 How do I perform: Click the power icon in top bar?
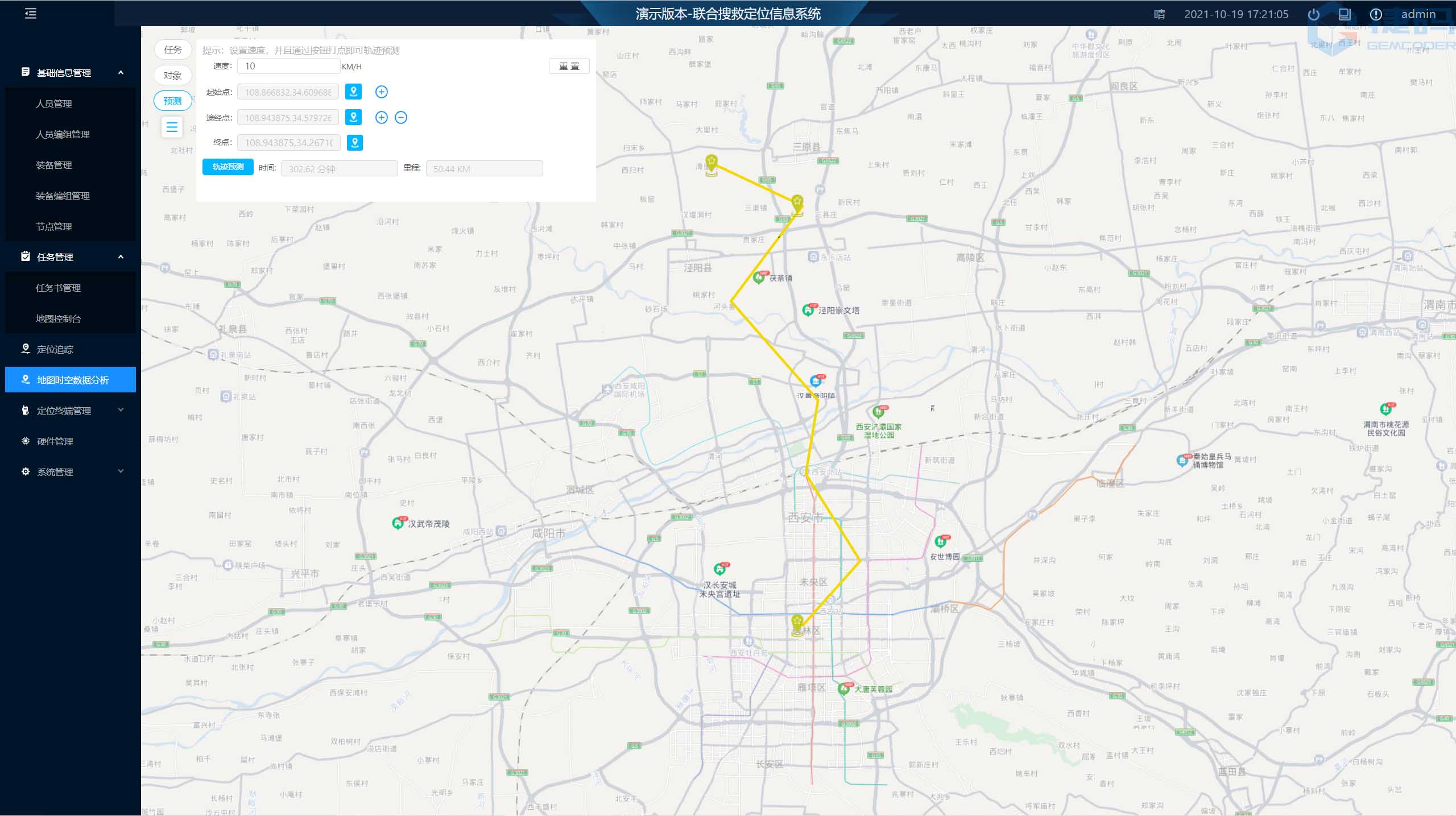click(1313, 15)
